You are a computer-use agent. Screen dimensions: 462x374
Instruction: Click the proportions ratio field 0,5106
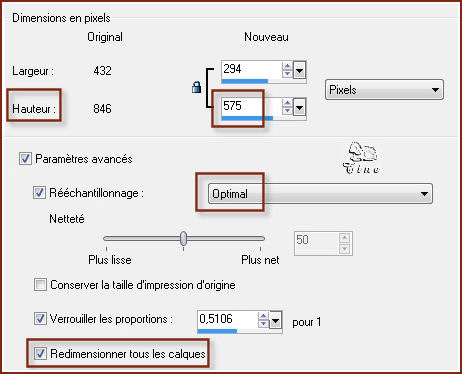click(227, 319)
